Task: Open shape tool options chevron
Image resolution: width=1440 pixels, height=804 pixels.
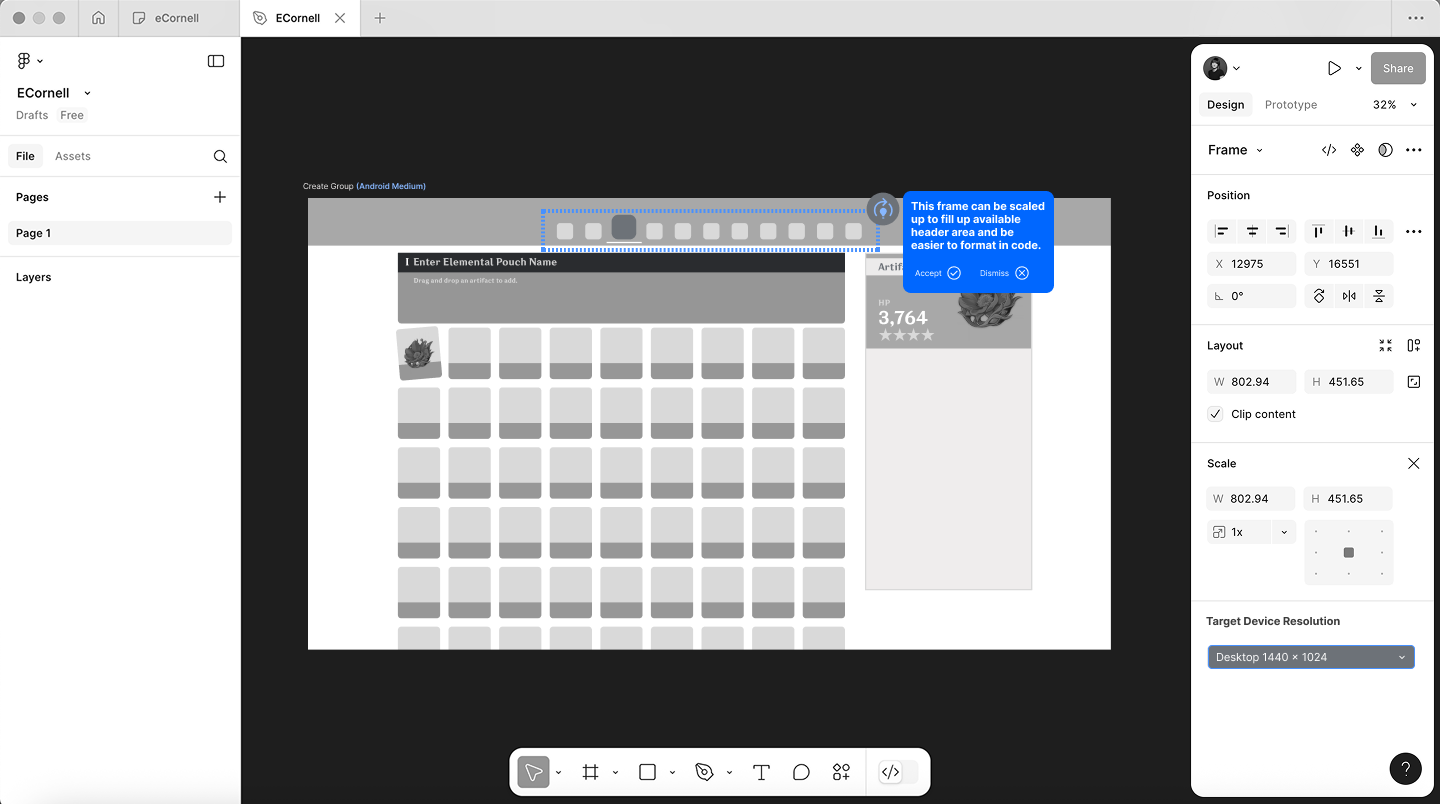Action: click(x=672, y=772)
